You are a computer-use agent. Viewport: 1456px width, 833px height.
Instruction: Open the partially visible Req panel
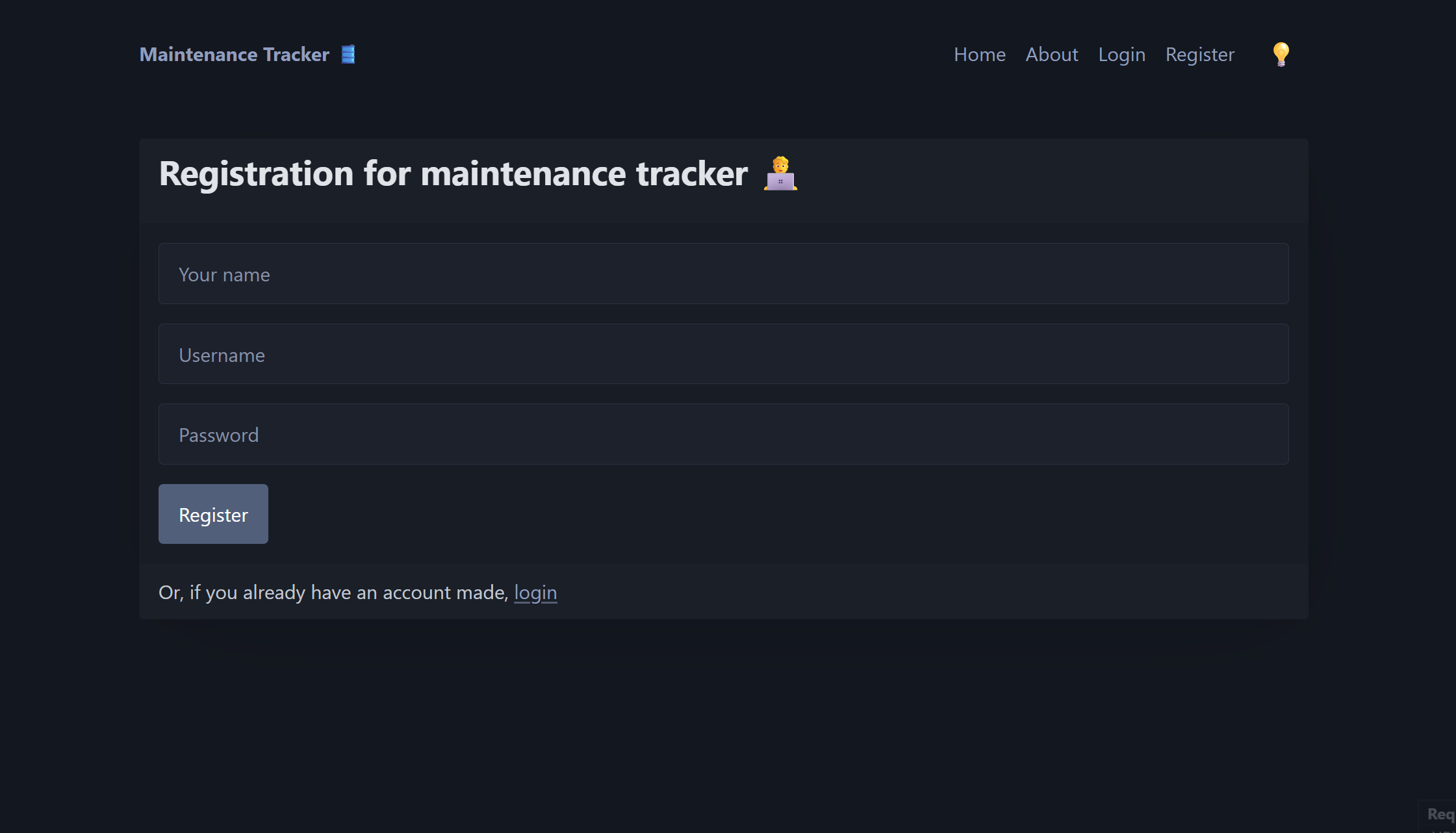pos(1440,814)
